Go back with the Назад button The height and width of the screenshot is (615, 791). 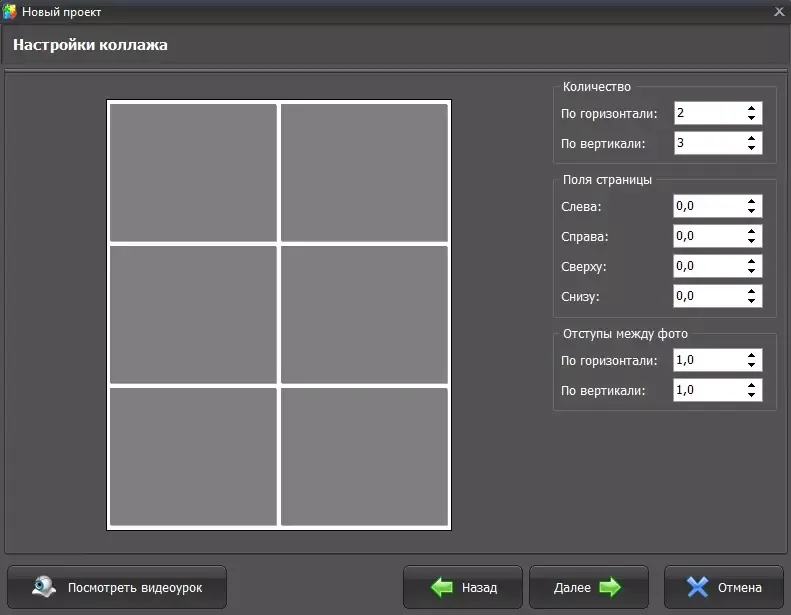(x=463, y=587)
